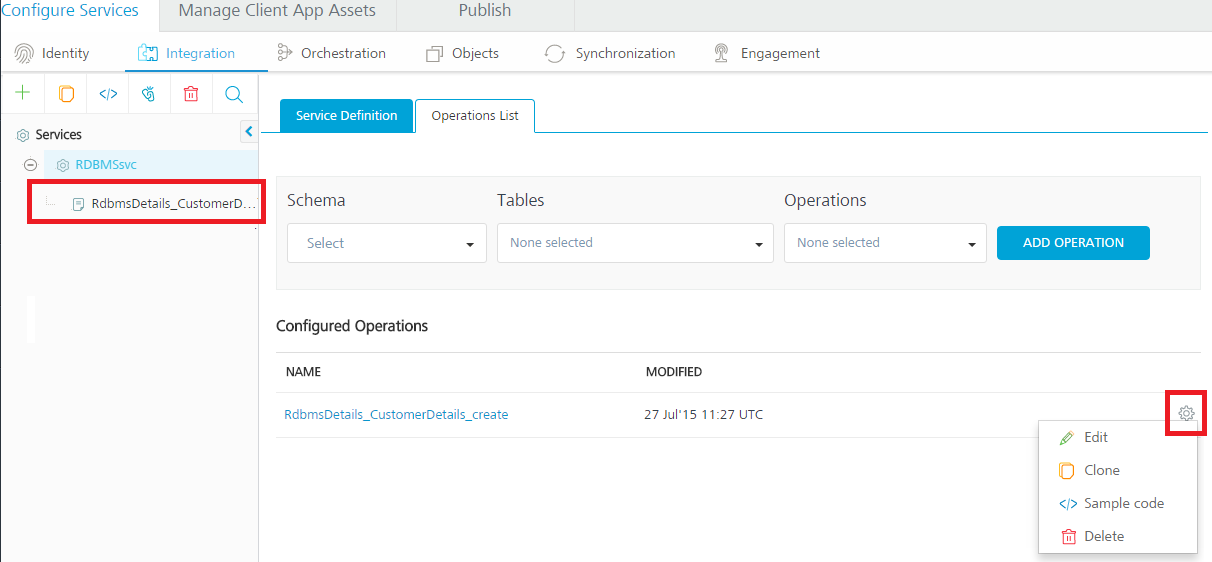Collapse the left services panel arrow
This screenshot has width=1212, height=562.
point(249,132)
